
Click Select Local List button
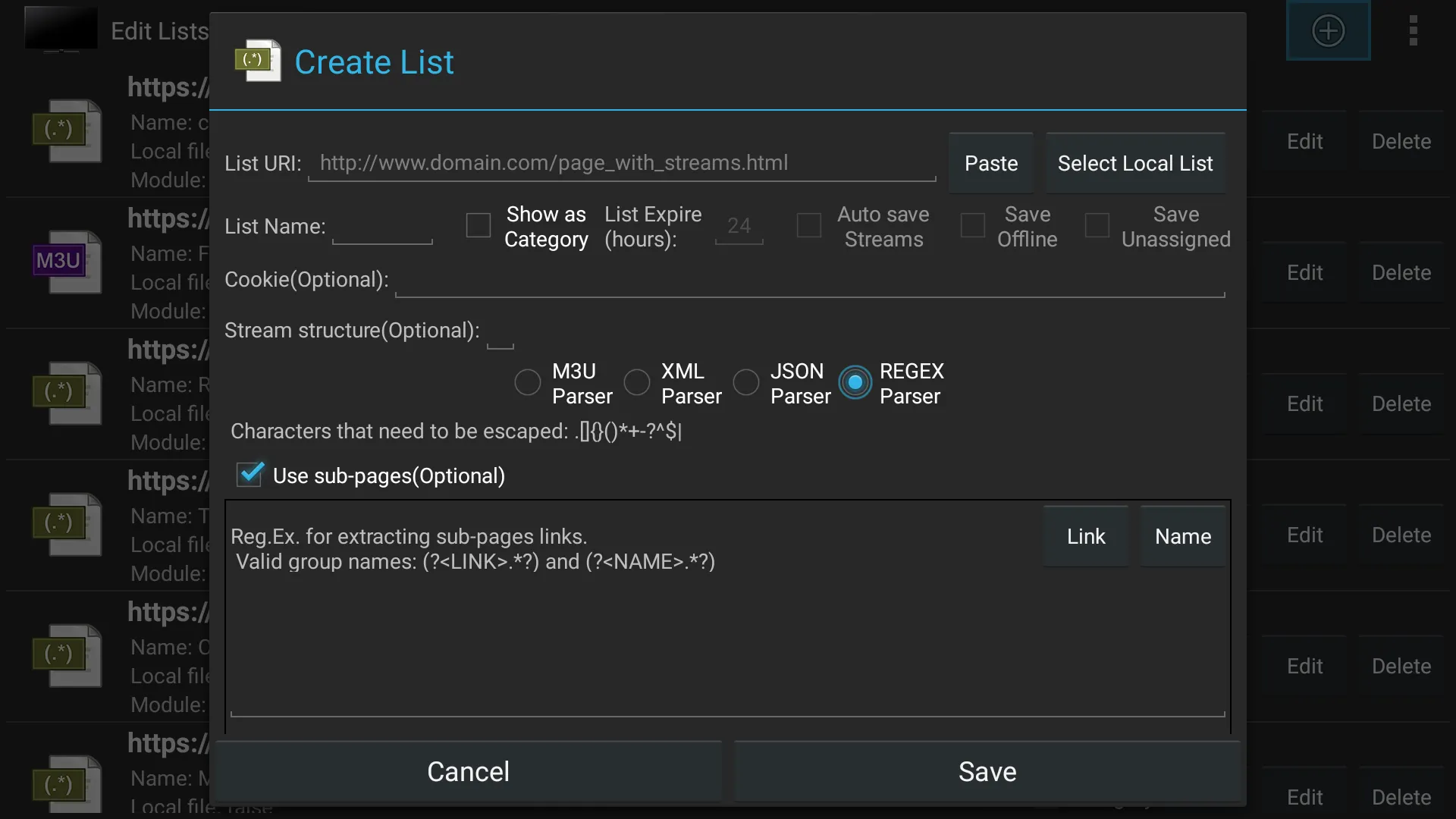point(1135,163)
